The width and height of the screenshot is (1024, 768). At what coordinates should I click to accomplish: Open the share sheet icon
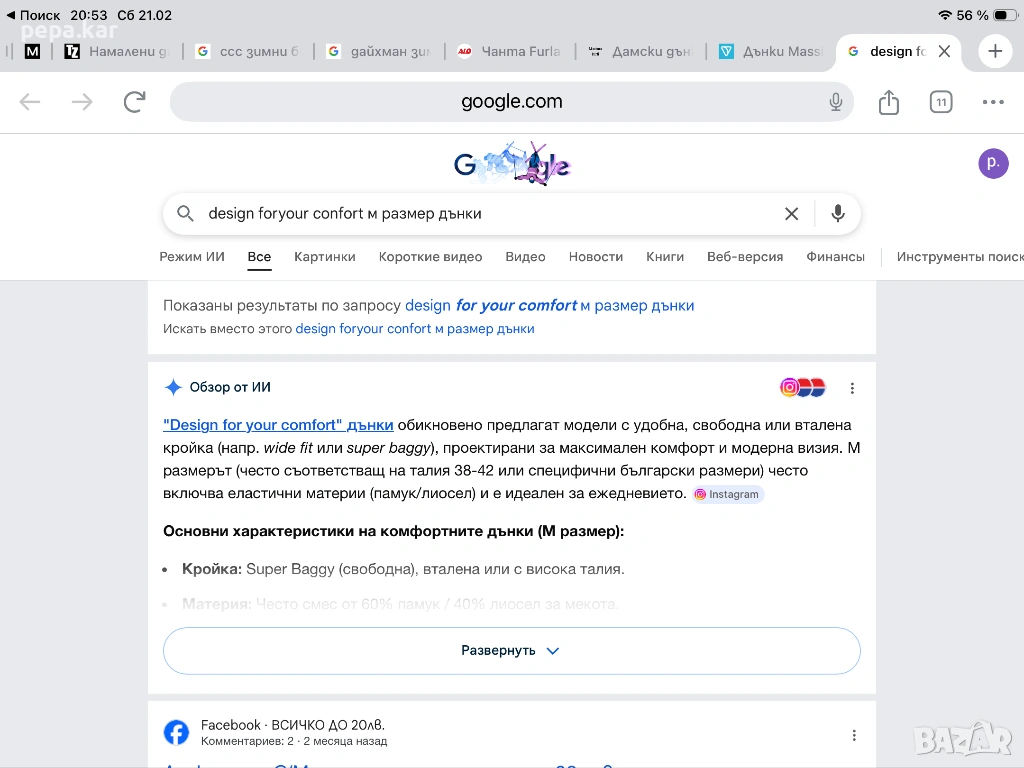[889, 101]
